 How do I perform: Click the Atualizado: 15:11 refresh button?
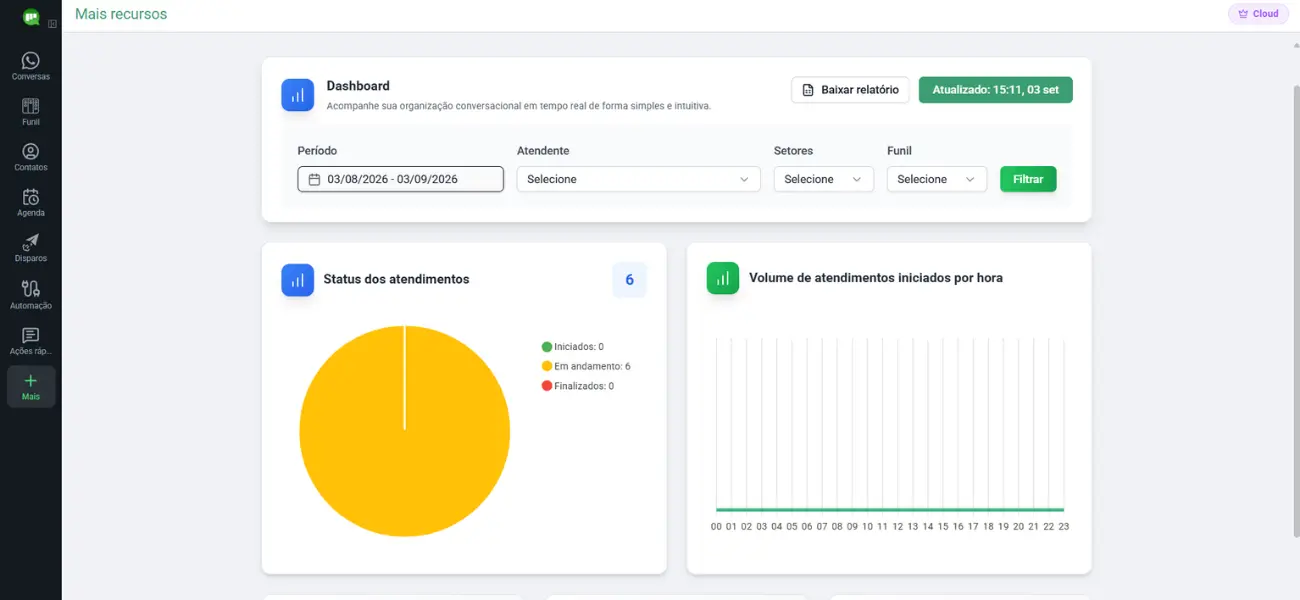(x=996, y=90)
